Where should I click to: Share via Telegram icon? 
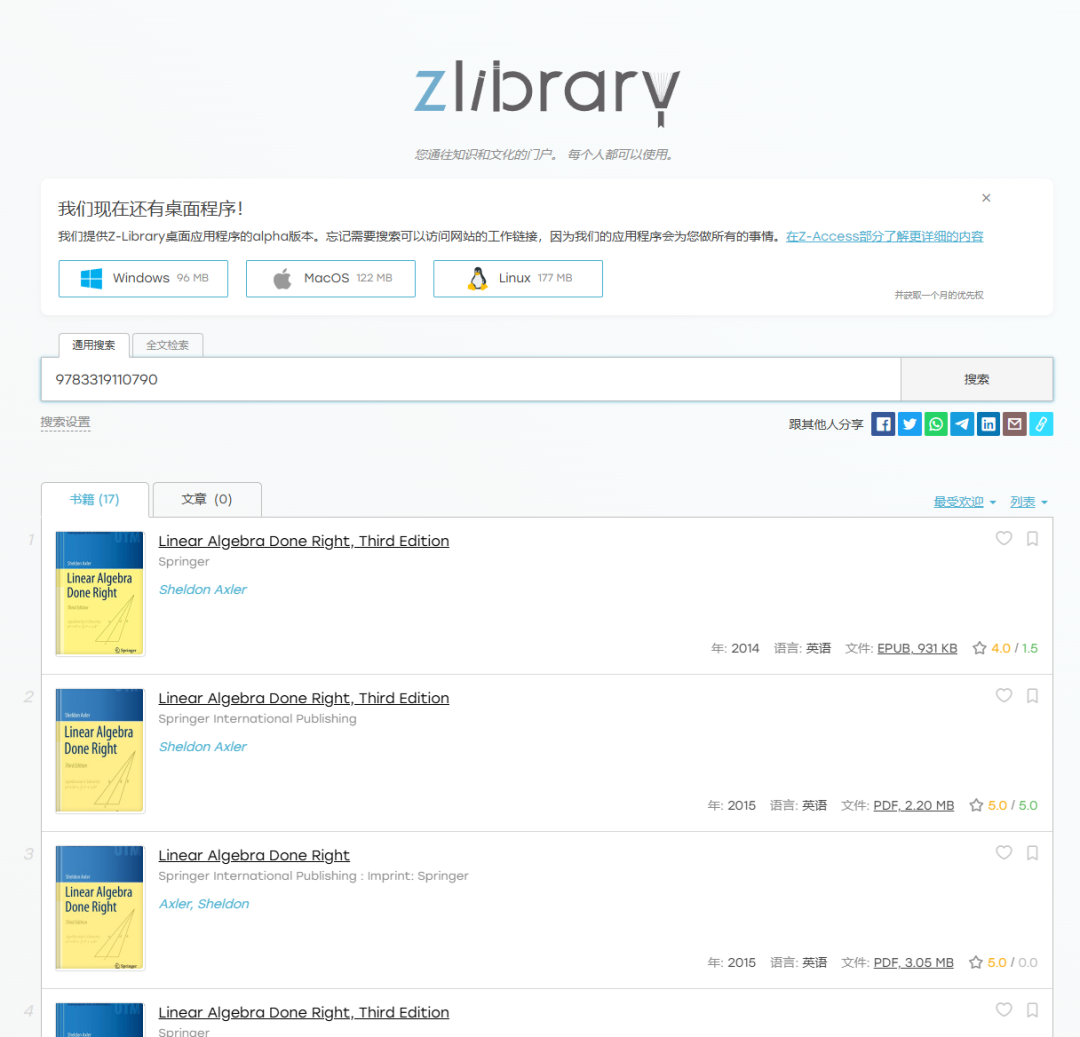(x=962, y=424)
